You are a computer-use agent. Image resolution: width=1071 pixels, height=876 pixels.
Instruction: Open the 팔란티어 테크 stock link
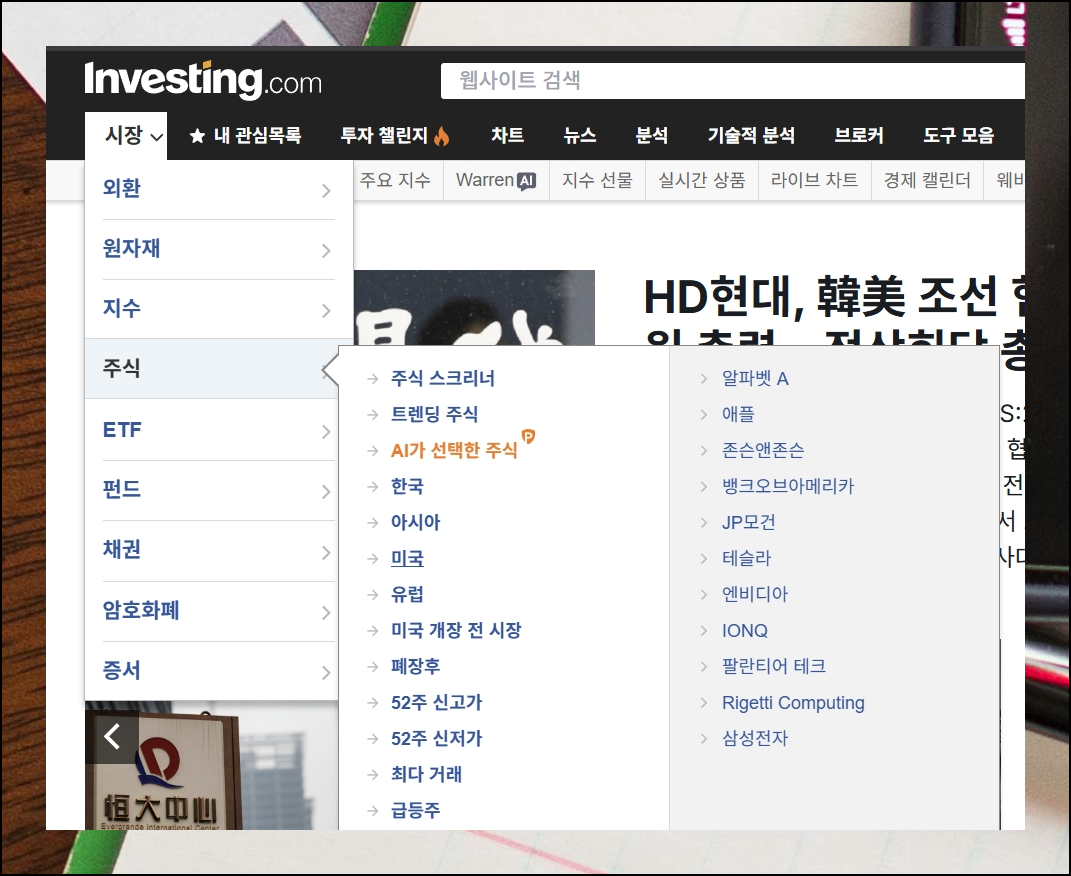point(774,666)
